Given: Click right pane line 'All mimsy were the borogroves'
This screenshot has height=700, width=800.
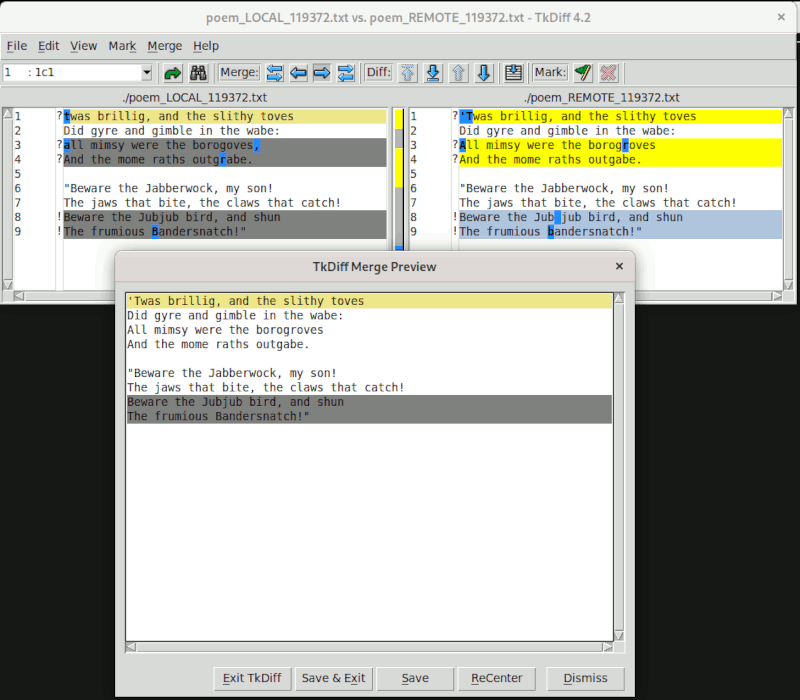Looking at the screenshot, I should point(620,145).
